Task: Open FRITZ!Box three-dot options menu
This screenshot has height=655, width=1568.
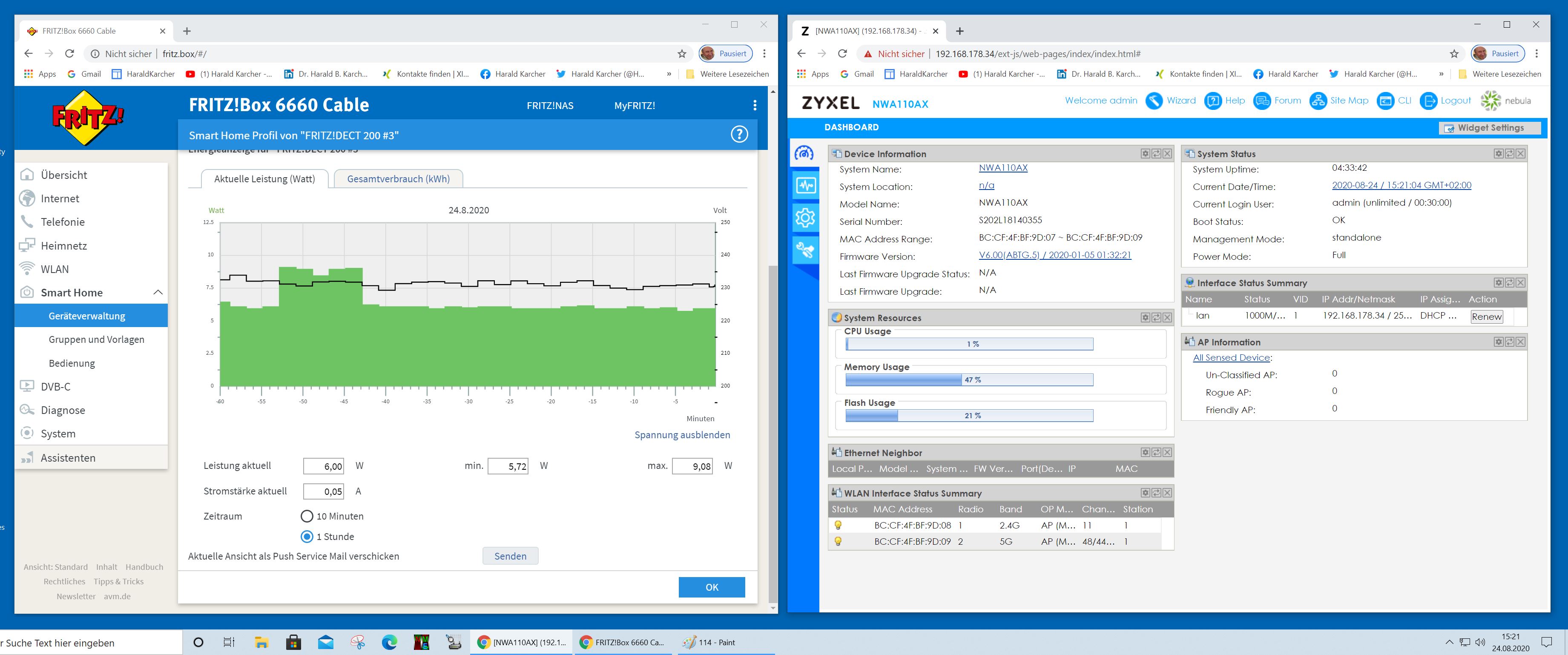Action: coord(755,105)
